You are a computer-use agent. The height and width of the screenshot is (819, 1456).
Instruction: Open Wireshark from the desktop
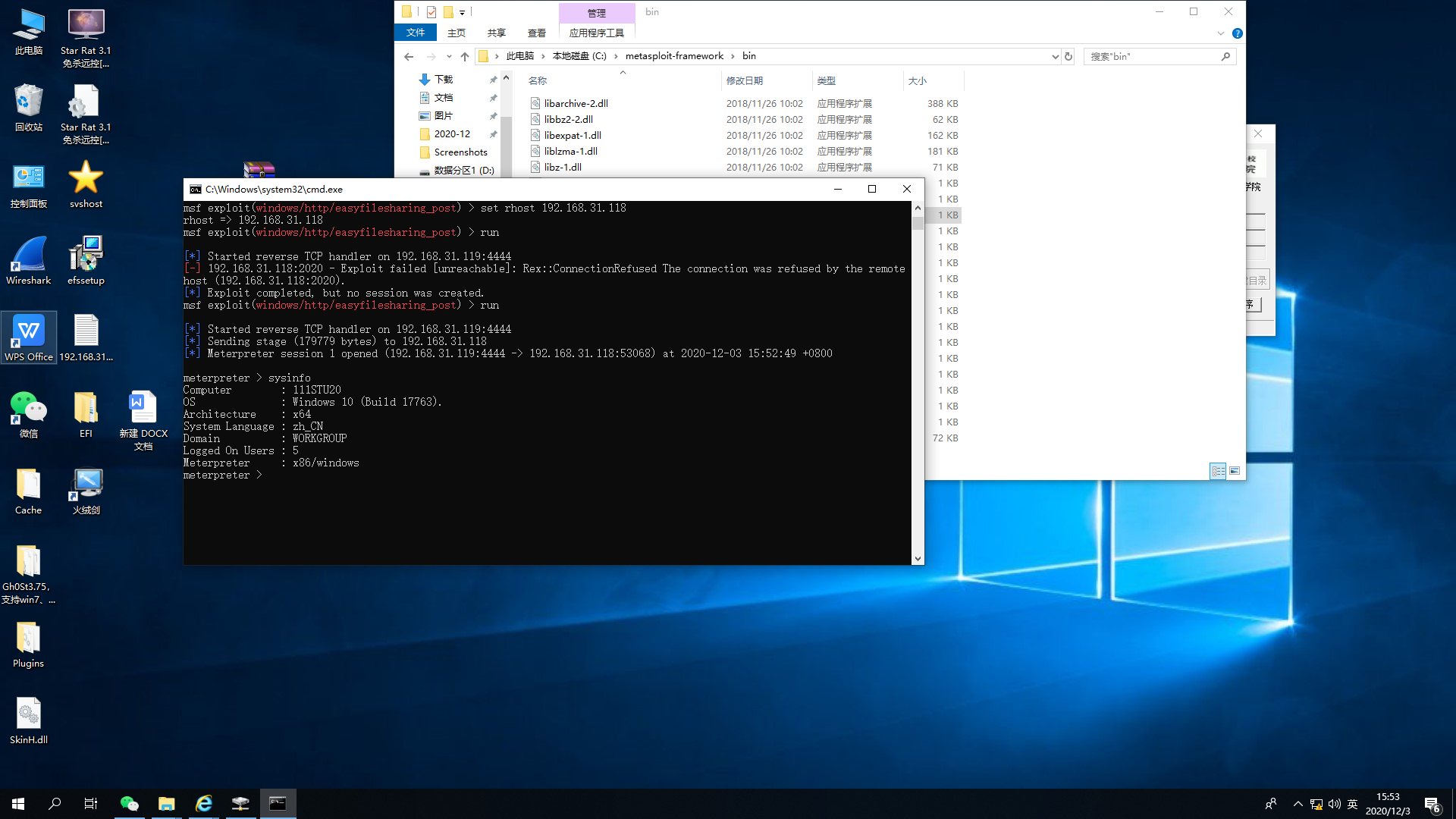(28, 260)
